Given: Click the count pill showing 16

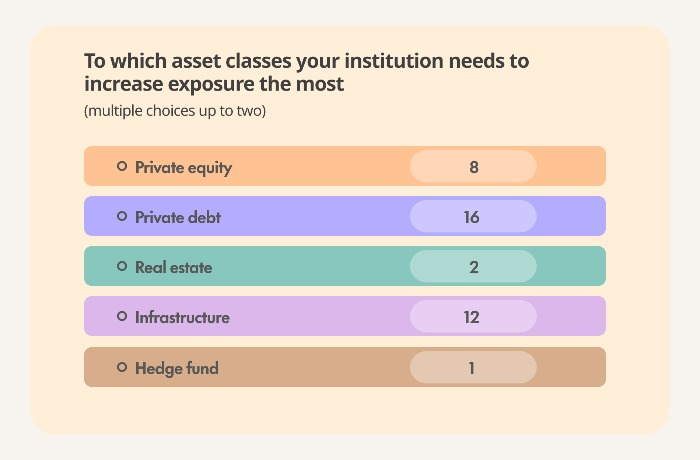Looking at the screenshot, I should (x=473, y=216).
